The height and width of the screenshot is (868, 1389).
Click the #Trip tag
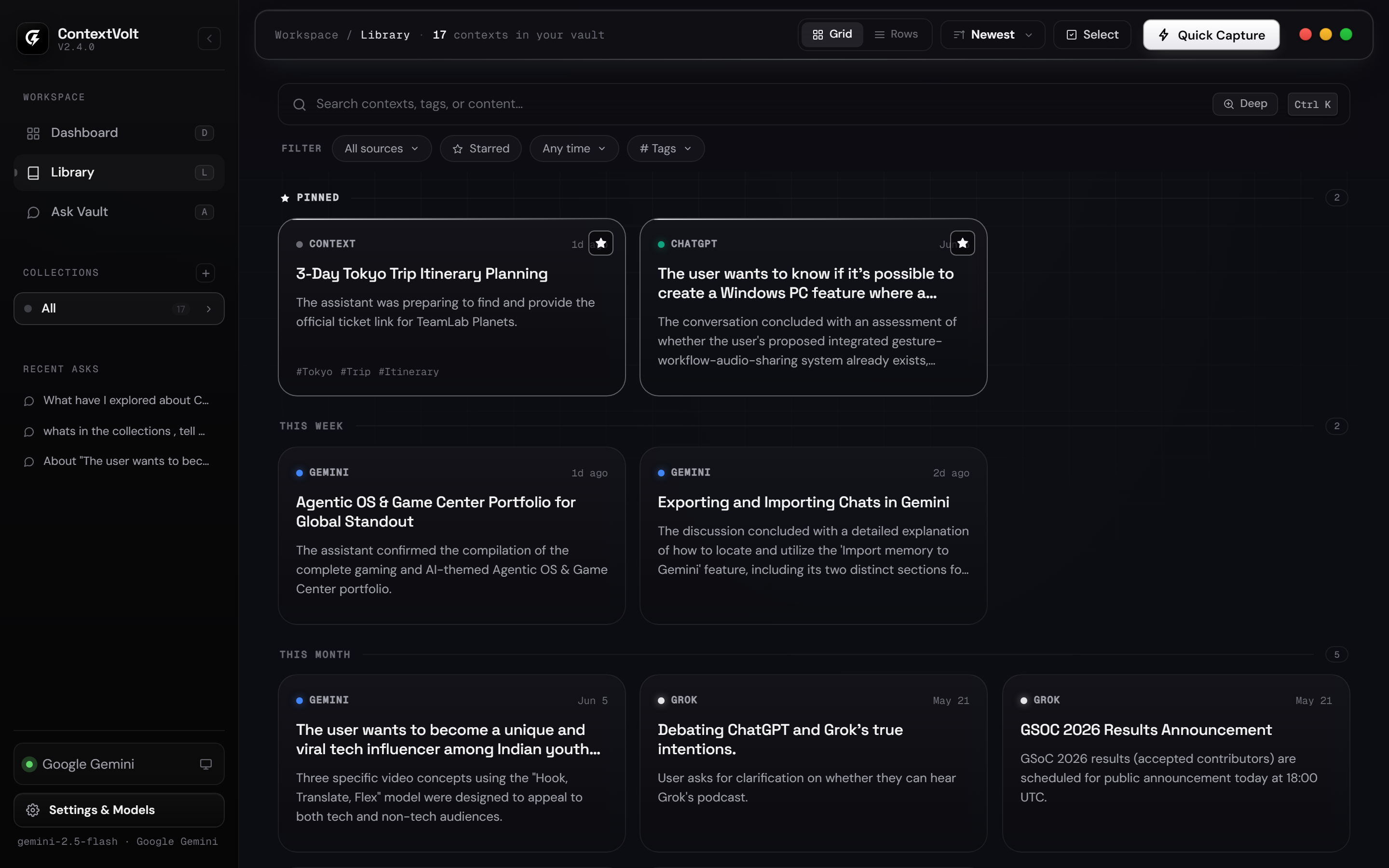pos(355,372)
